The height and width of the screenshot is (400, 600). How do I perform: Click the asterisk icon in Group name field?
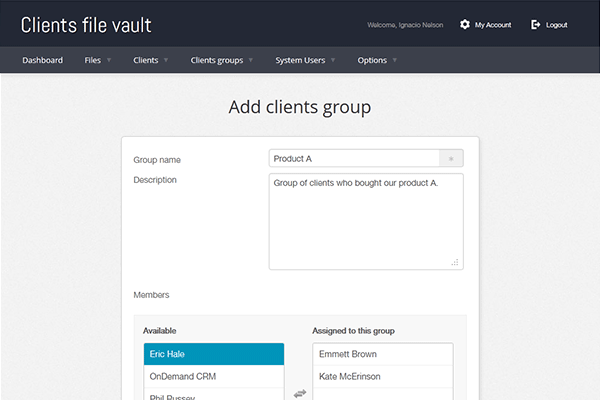click(451, 158)
